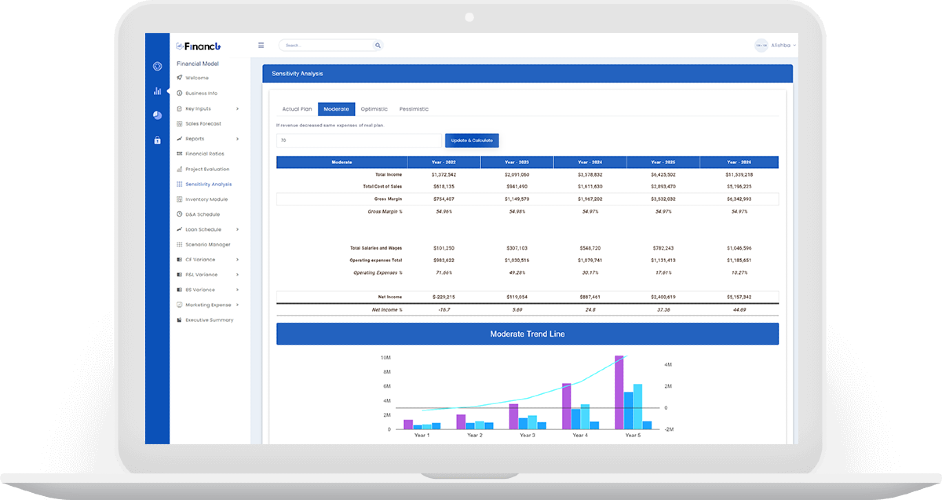Viewport: 942px width, 500px height.
Task: Click the Business Info circle icon
Action: pyautogui.click(x=179, y=93)
